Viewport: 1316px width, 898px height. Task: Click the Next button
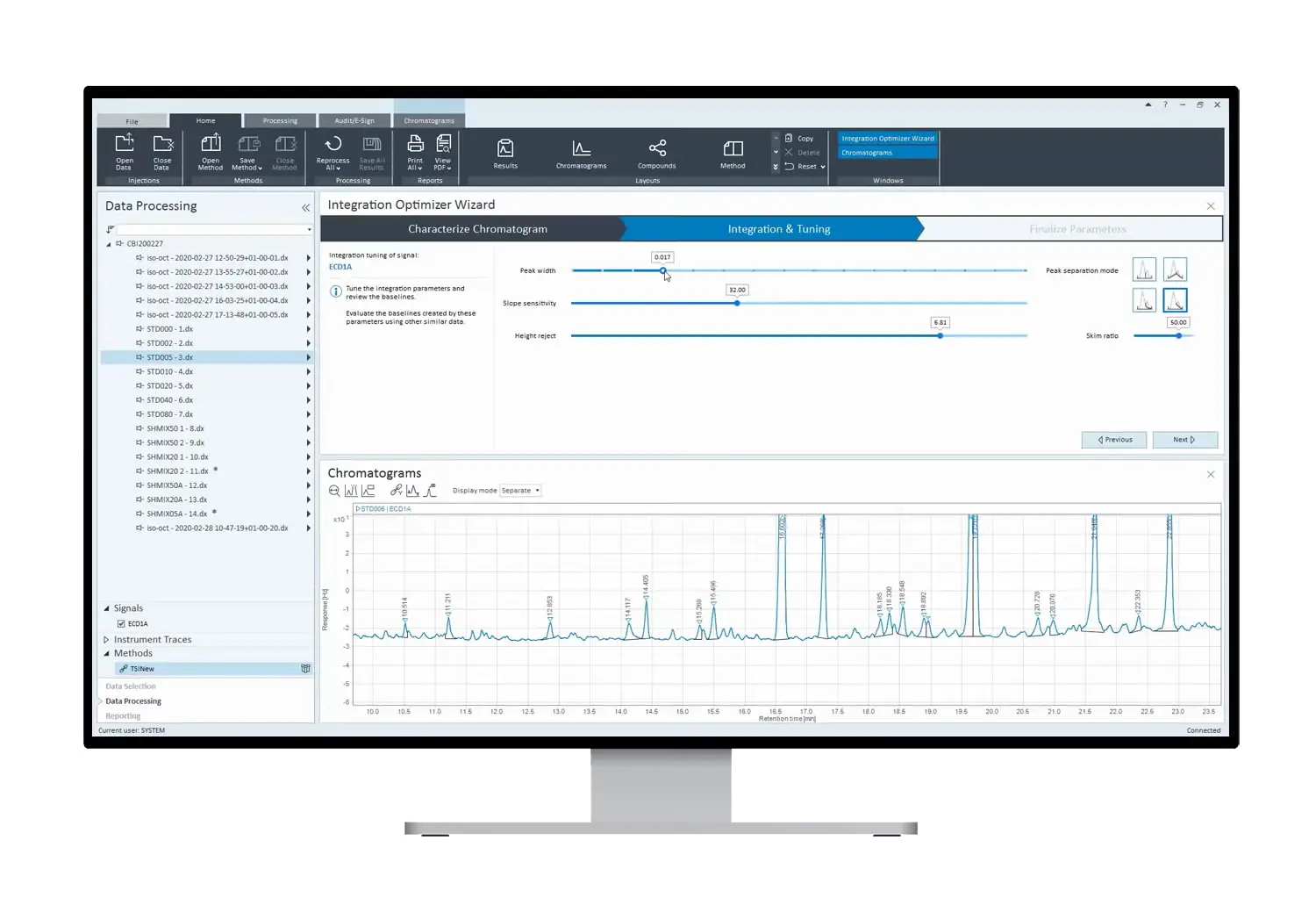1184,440
